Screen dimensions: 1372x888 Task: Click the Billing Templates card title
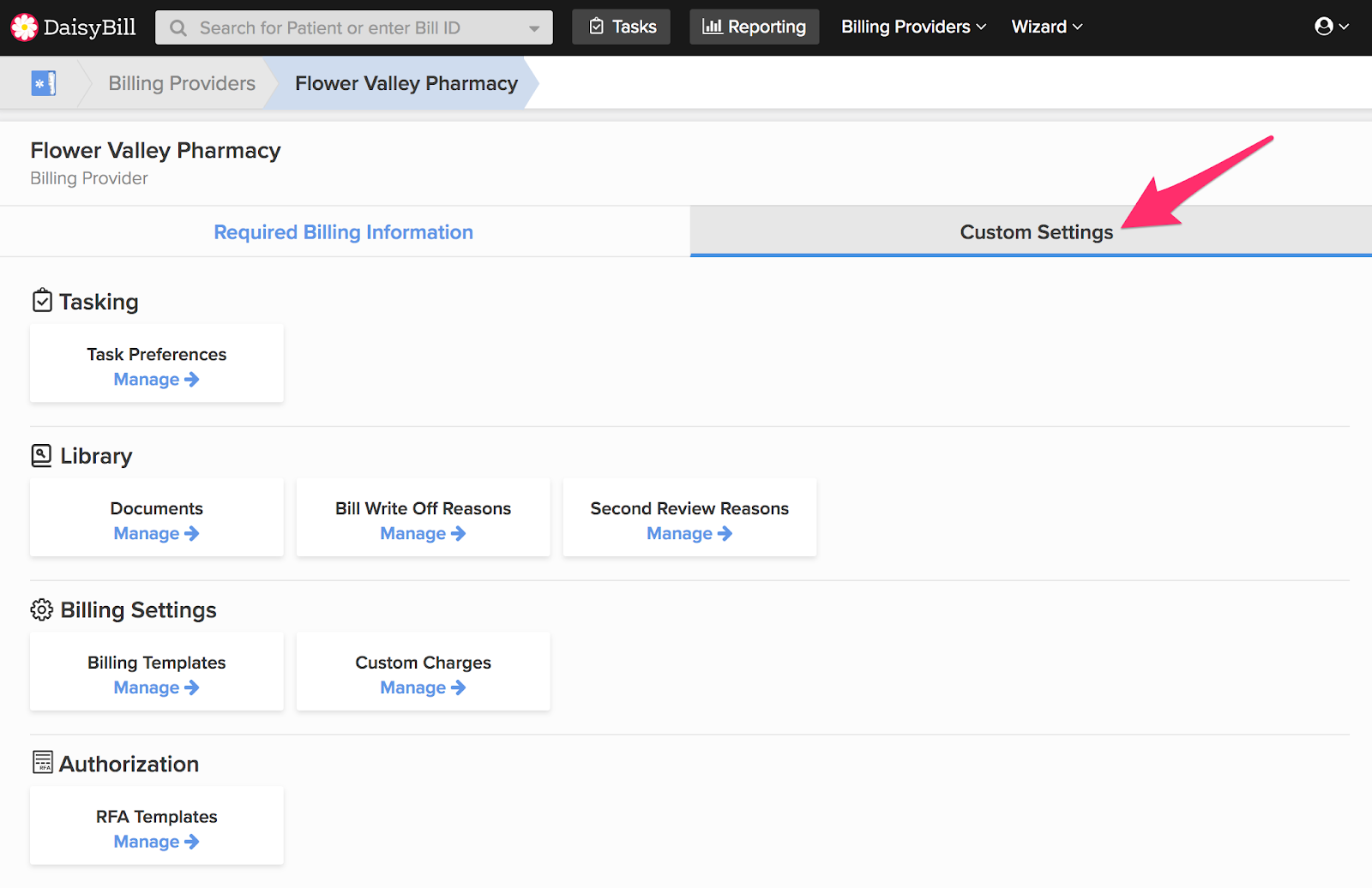tap(157, 663)
